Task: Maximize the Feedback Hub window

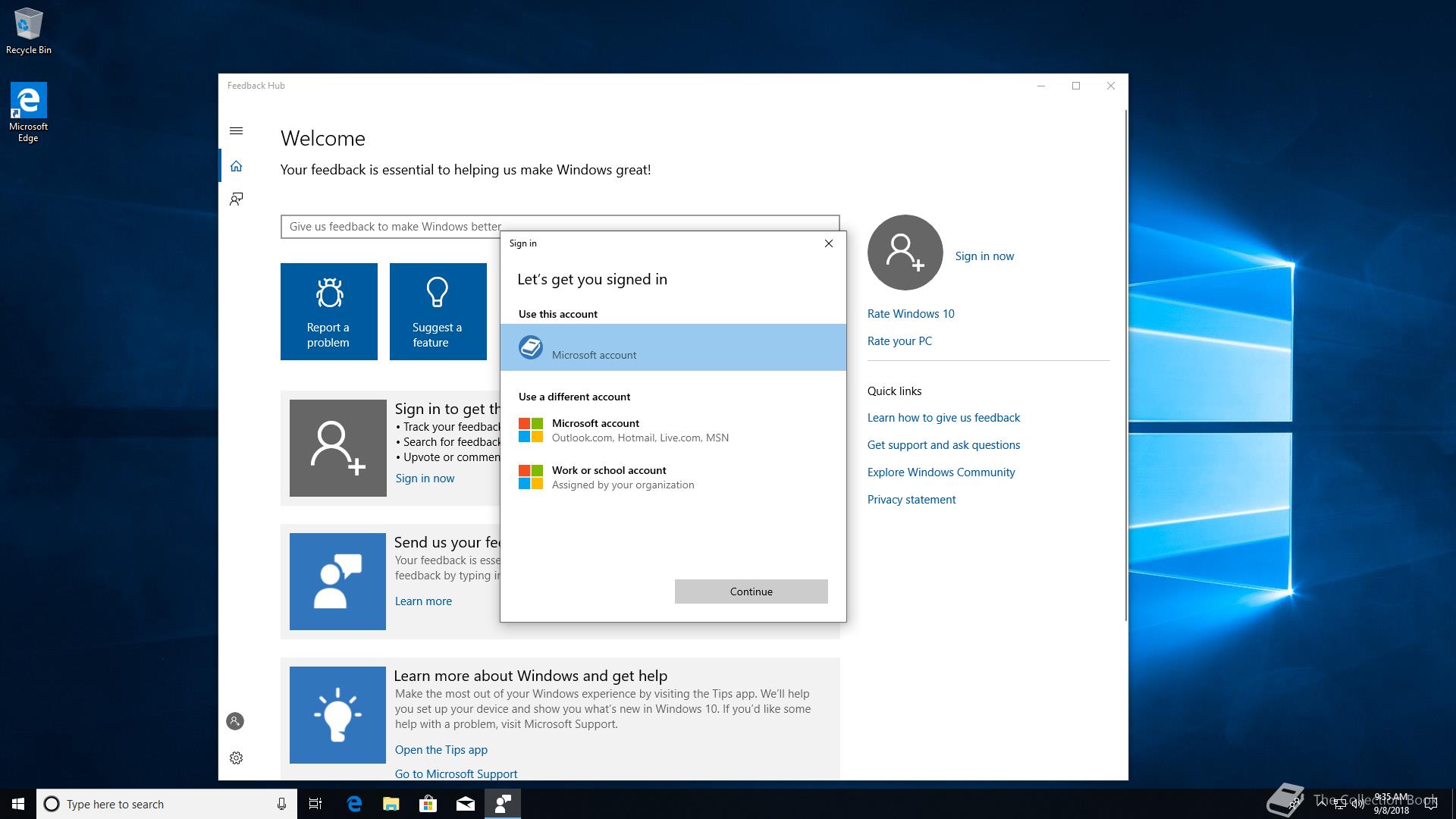Action: pyautogui.click(x=1076, y=86)
